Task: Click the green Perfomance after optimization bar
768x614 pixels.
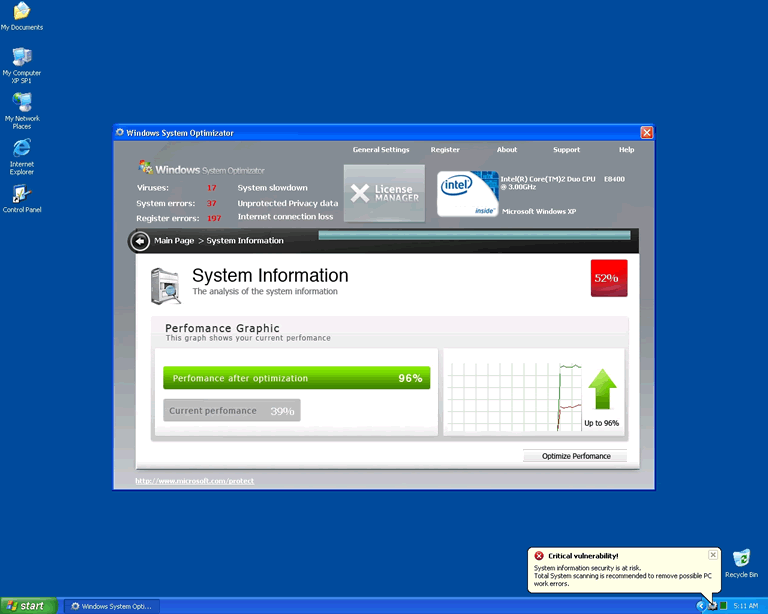Action: (296, 378)
